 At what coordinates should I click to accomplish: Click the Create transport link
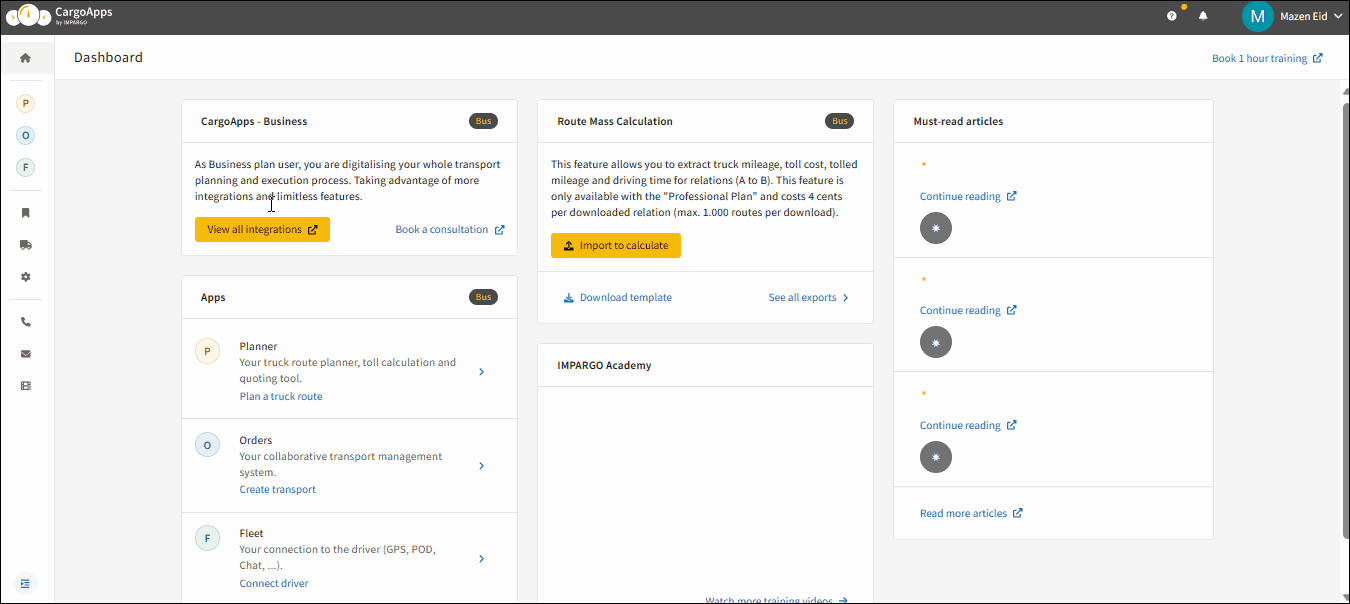278,489
